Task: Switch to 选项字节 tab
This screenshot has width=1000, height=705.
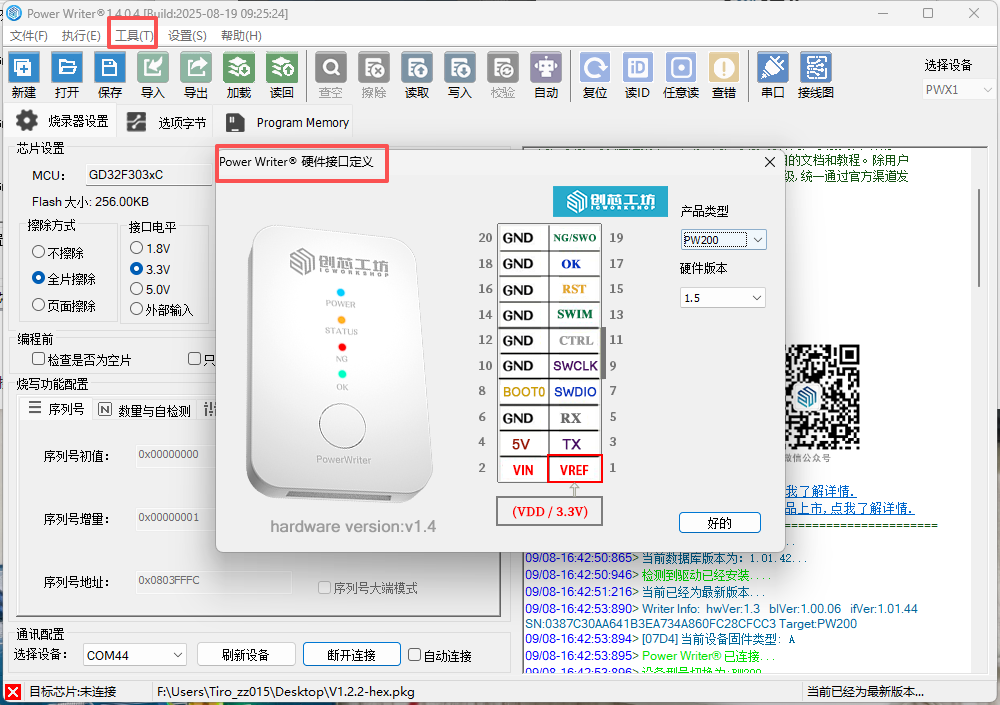Action: (x=166, y=122)
